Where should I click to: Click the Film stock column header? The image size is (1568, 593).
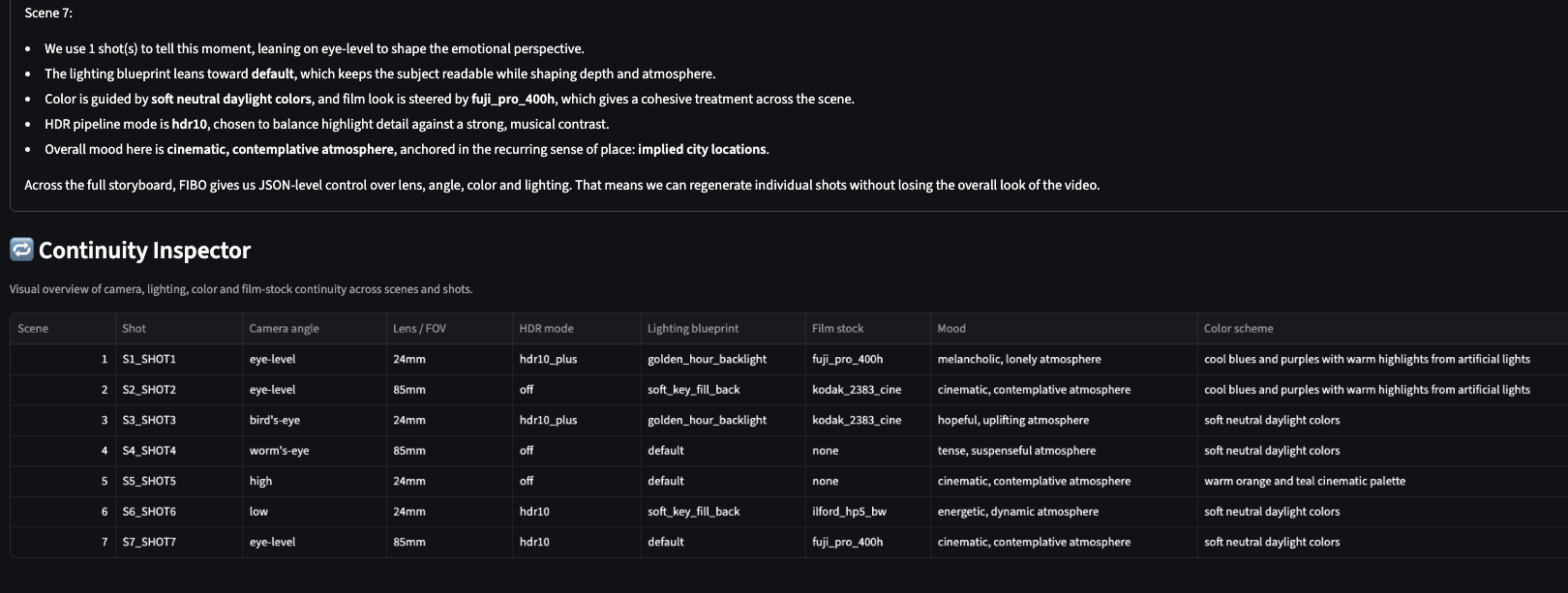(x=837, y=329)
